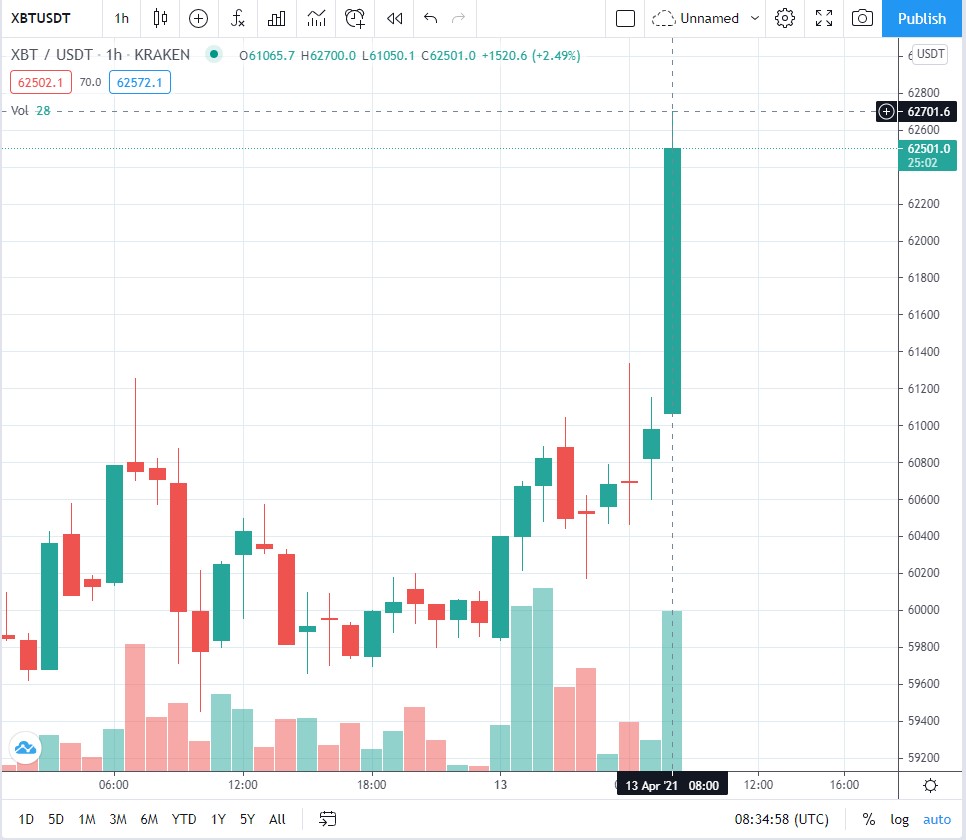
Task: Open the Financials bar chart icon
Action: (277, 18)
